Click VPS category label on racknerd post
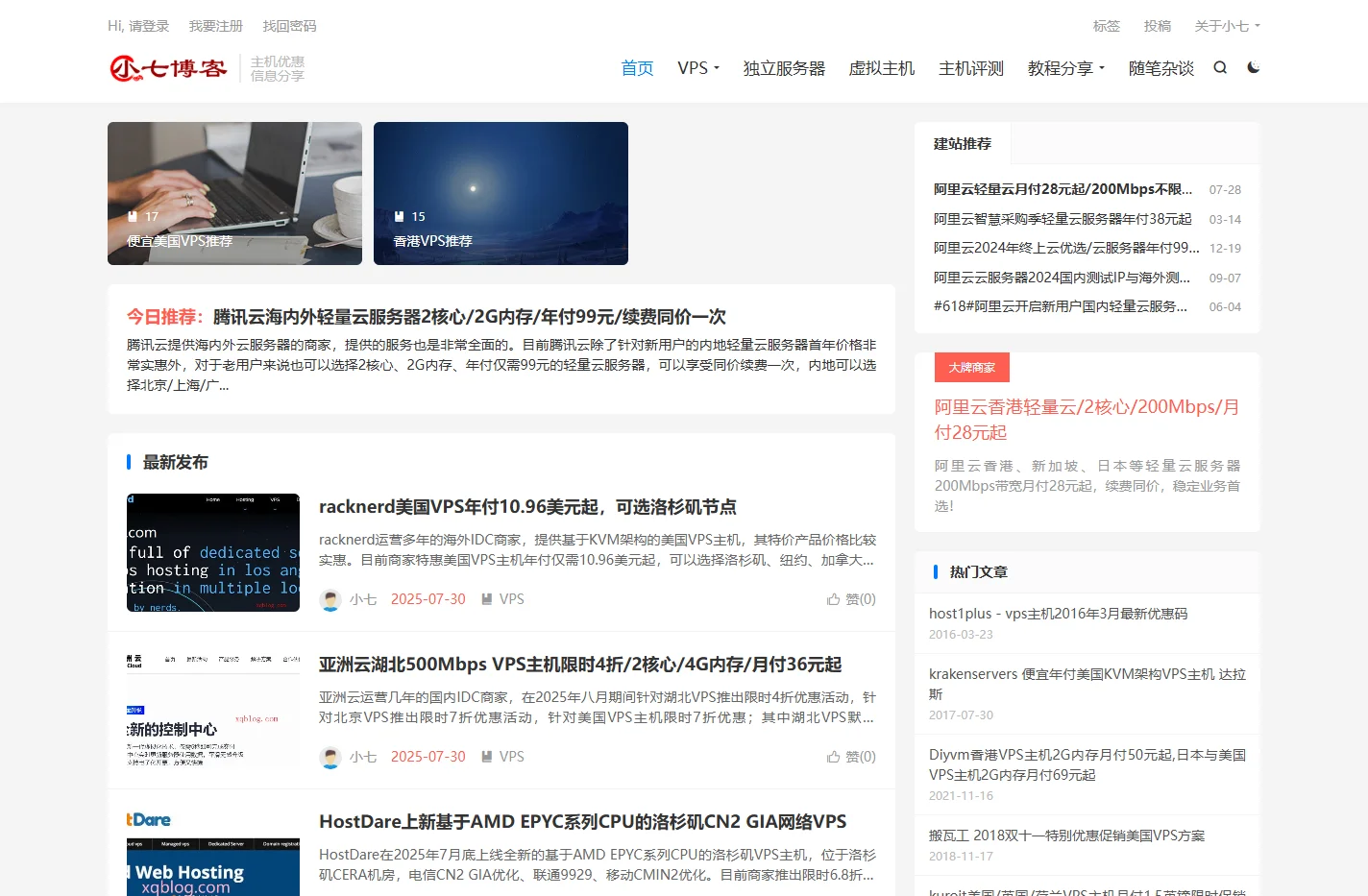The height and width of the screenshot is (896, 1368). click(x=512, y=599)
